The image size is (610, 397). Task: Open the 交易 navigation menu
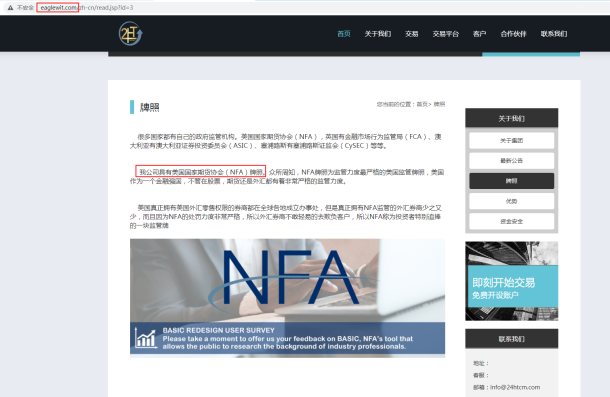[x=412, y=34]
